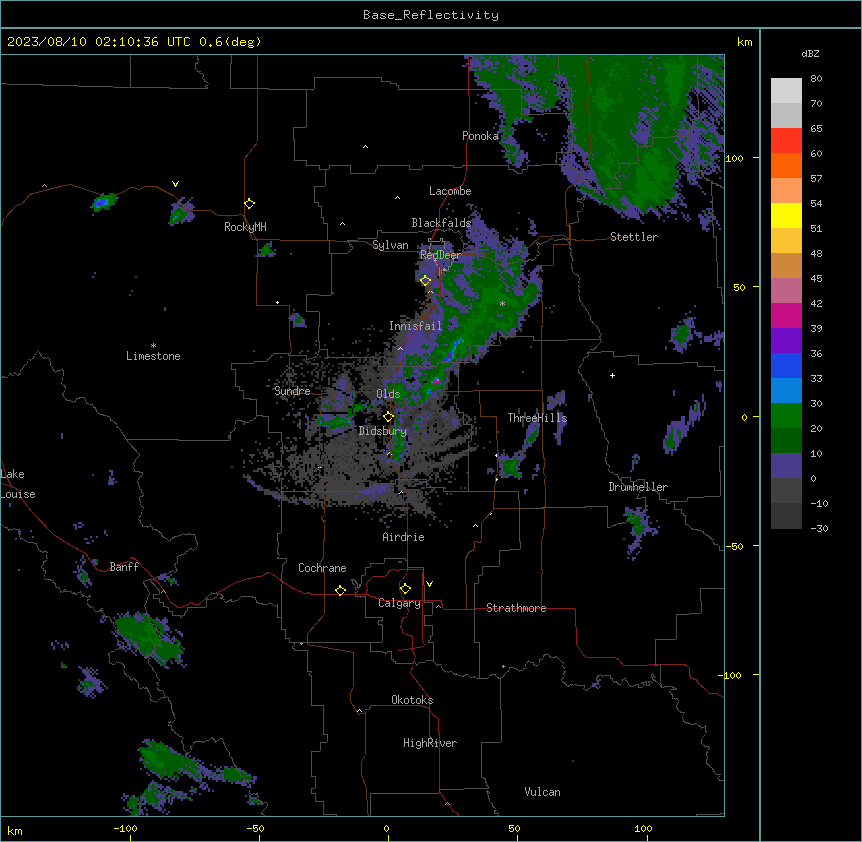Click the yellow diamond marker beside RockyMH
This screenshot has height=842, width=862.
250,204
